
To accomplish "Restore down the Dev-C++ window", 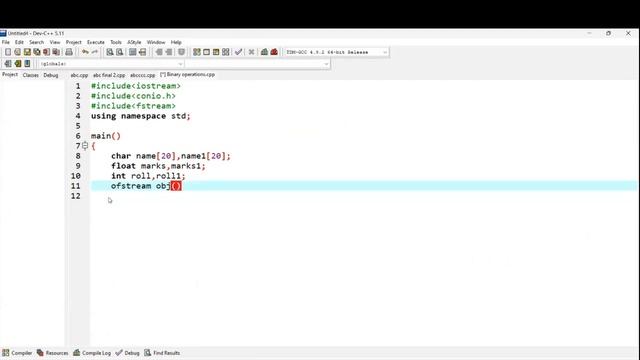I will coord(608,33).
